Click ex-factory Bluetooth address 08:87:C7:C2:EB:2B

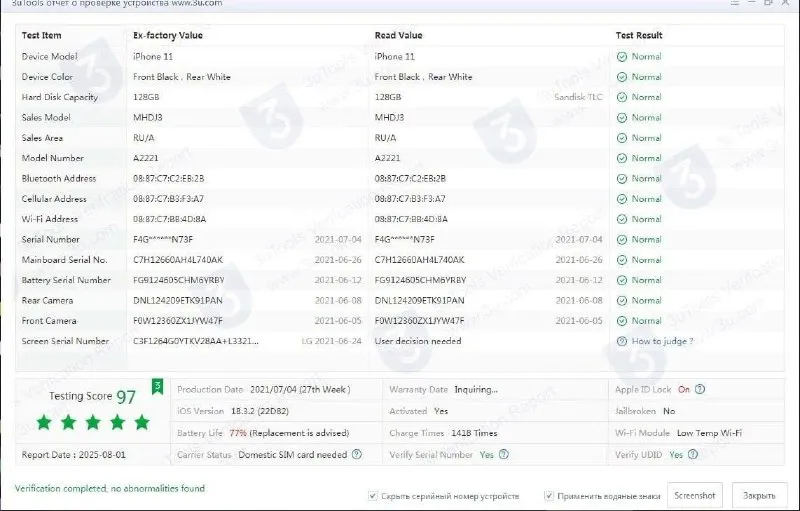coord(168,178)
